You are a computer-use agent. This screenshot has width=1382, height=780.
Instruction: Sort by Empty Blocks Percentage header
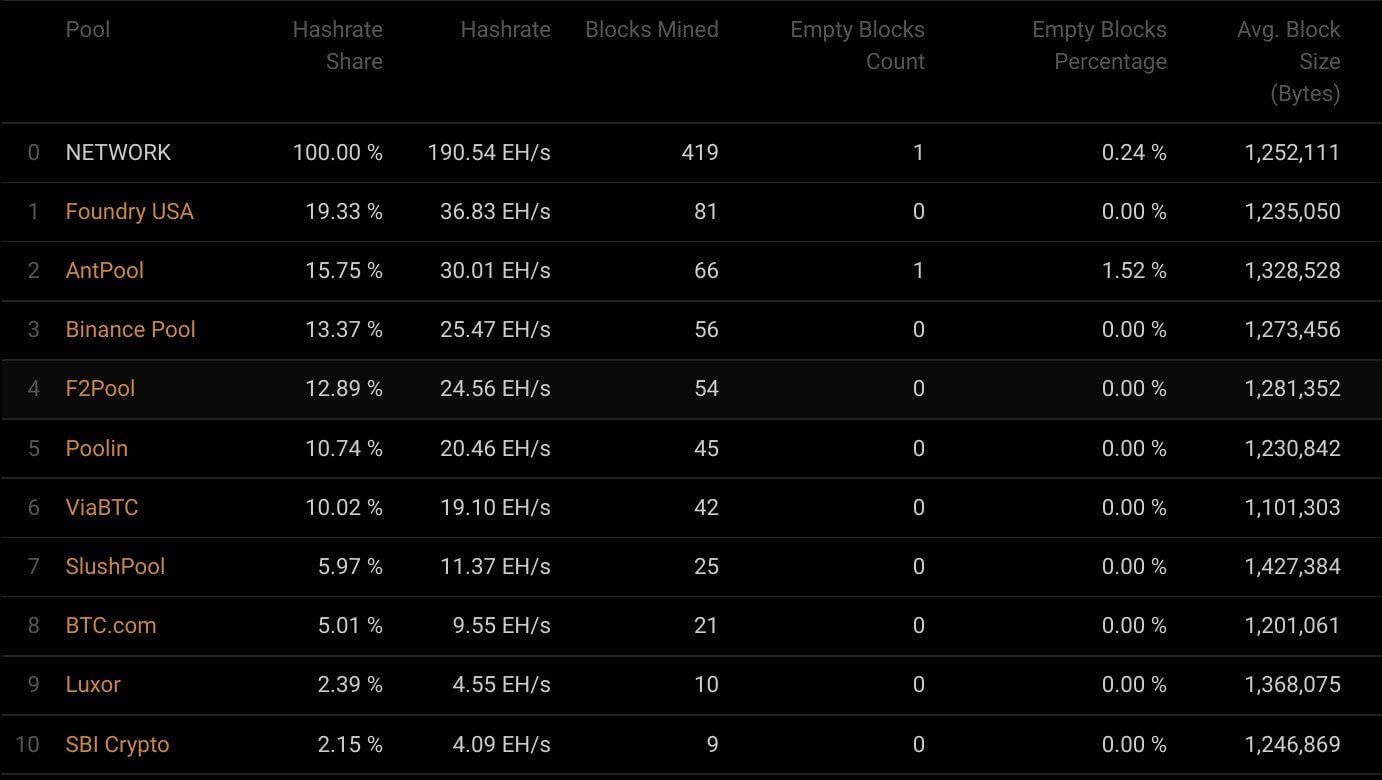point(1099,46)
